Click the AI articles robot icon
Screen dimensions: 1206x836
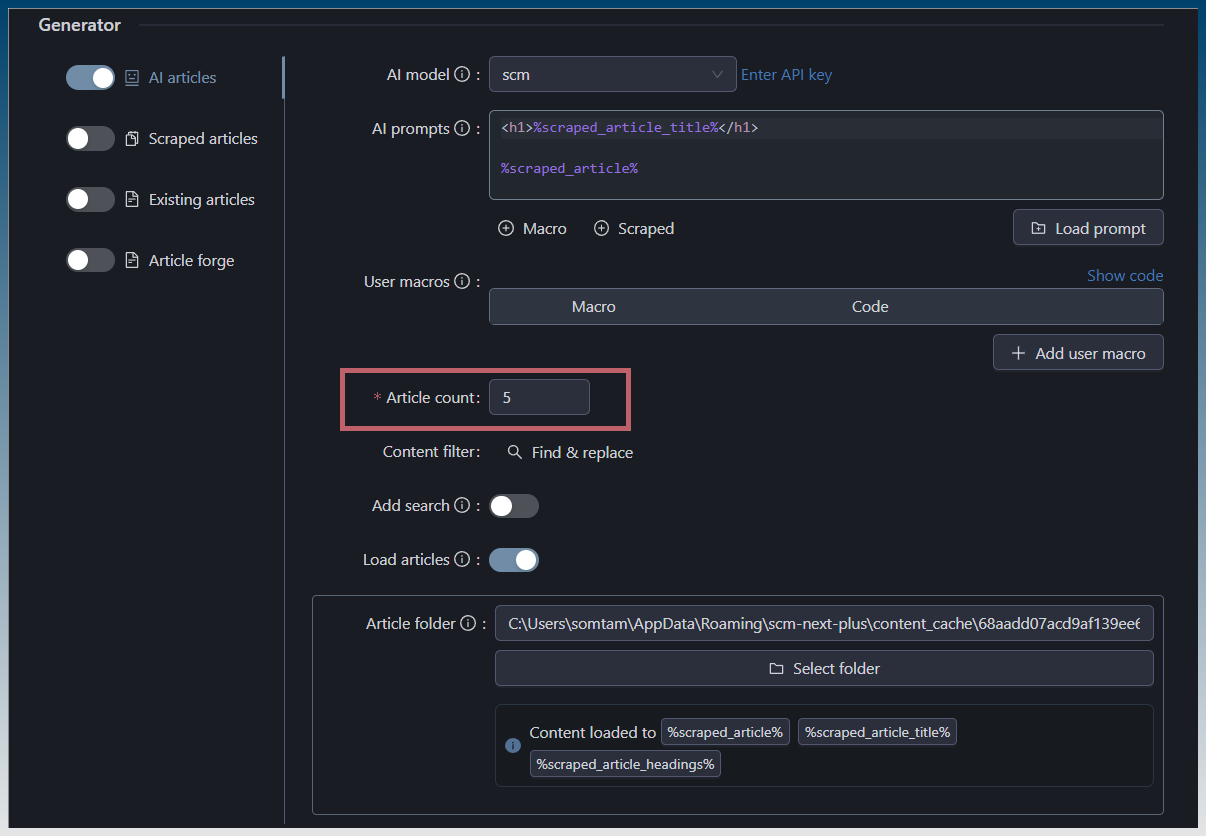tap(132, 77)
